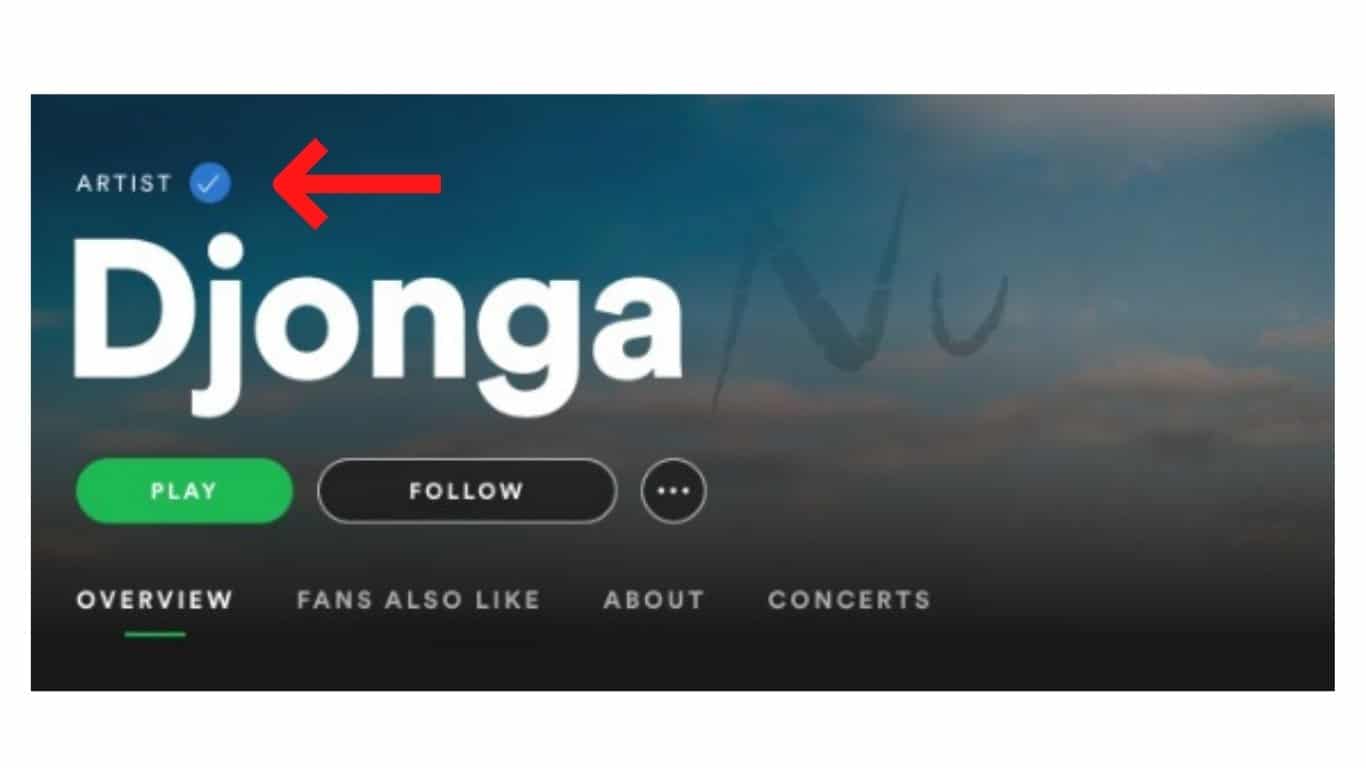The image size is (1366, 768).
Task: Toggle the Follow button on
Action: [x=467, y=491]
